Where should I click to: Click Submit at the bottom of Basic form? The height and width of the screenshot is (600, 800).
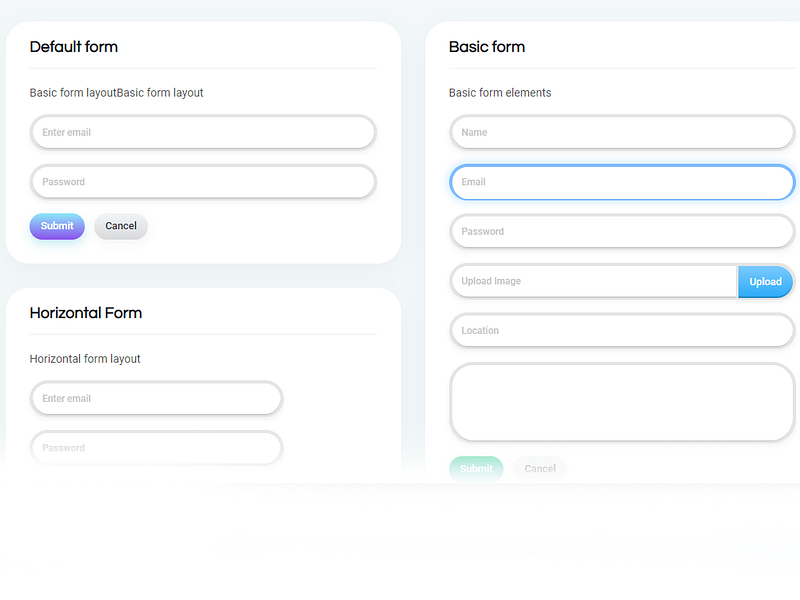click(476, 468)
